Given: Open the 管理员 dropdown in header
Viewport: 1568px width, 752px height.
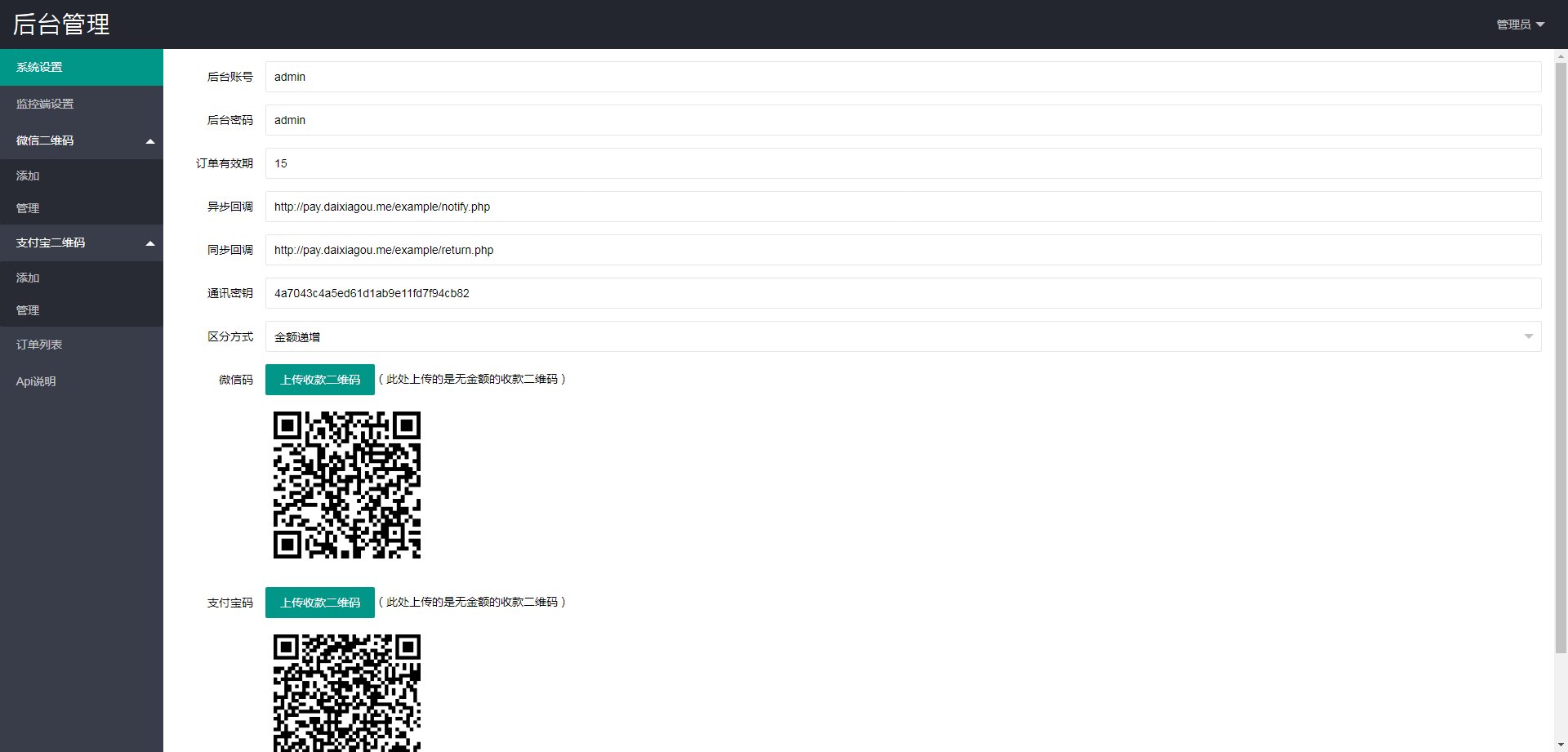Looking at the screenshot, I should coord(1520,24).
